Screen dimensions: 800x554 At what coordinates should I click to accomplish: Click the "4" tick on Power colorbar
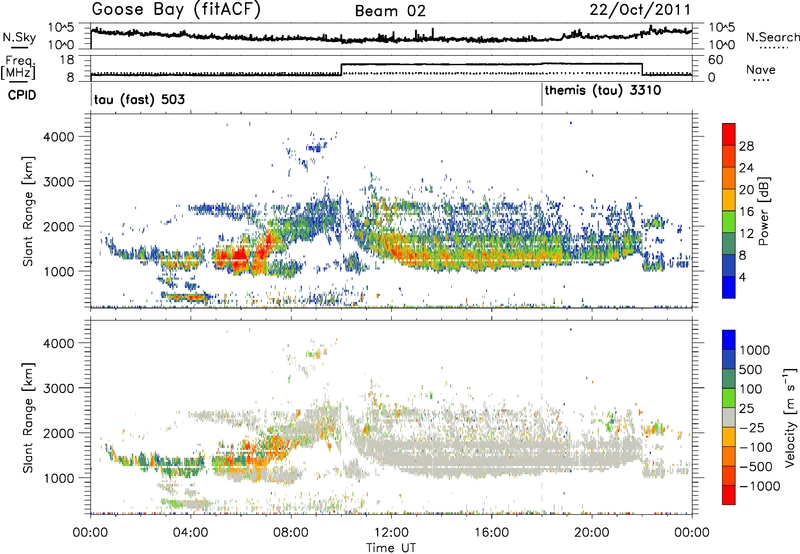click(x=742, y=277)
